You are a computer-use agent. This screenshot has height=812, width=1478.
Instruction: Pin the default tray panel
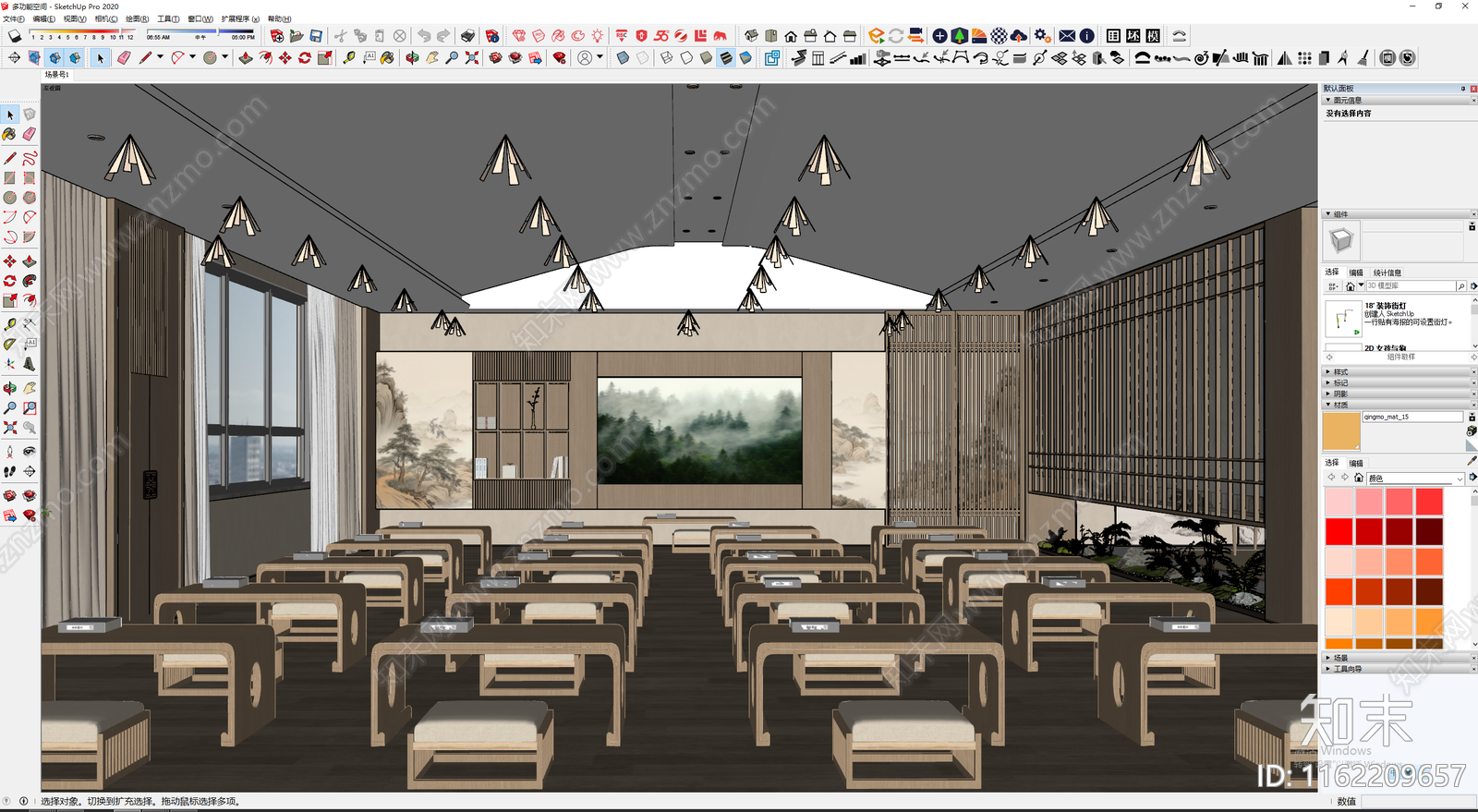point(1462,89)
